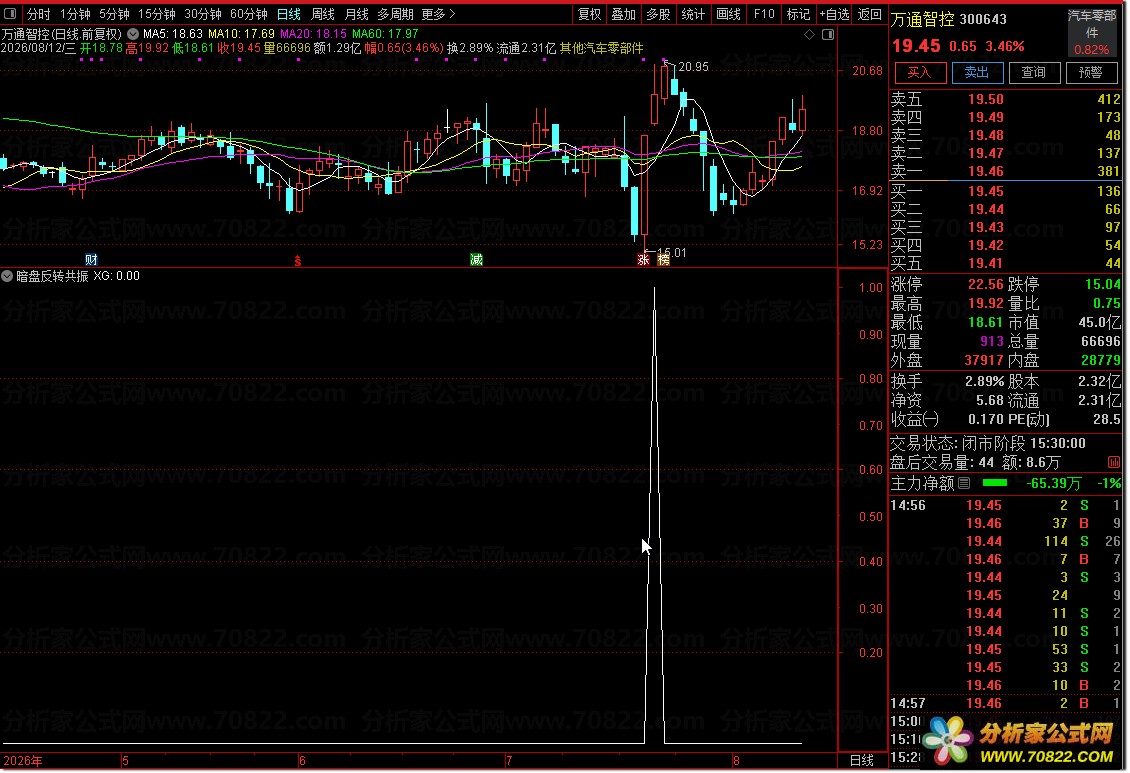Open F10 company info
The height and width of the screenshot is (773, 1130).
764,14
